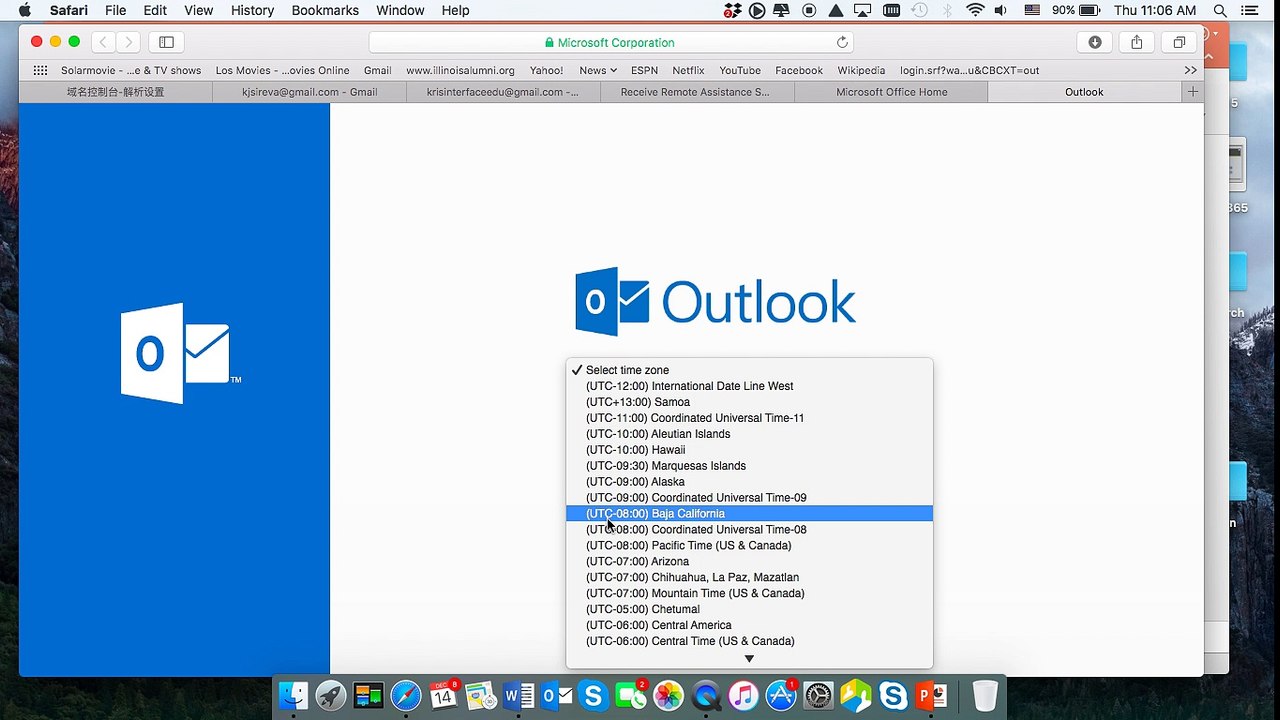
Task: Switch to the Microsoft Office Home tab
Action: click(x=891, y=92)
